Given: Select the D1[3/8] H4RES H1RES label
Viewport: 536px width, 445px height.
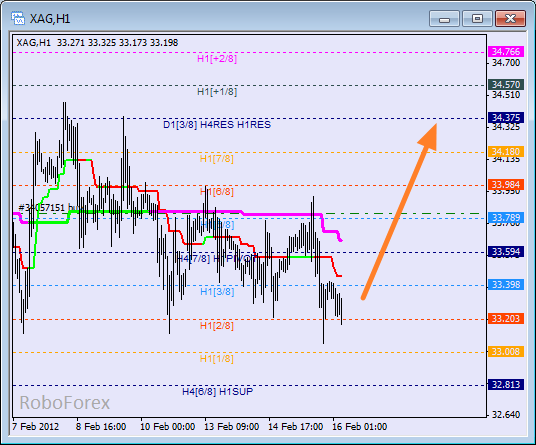Looking at the screenshot, I should click(217, 125).
